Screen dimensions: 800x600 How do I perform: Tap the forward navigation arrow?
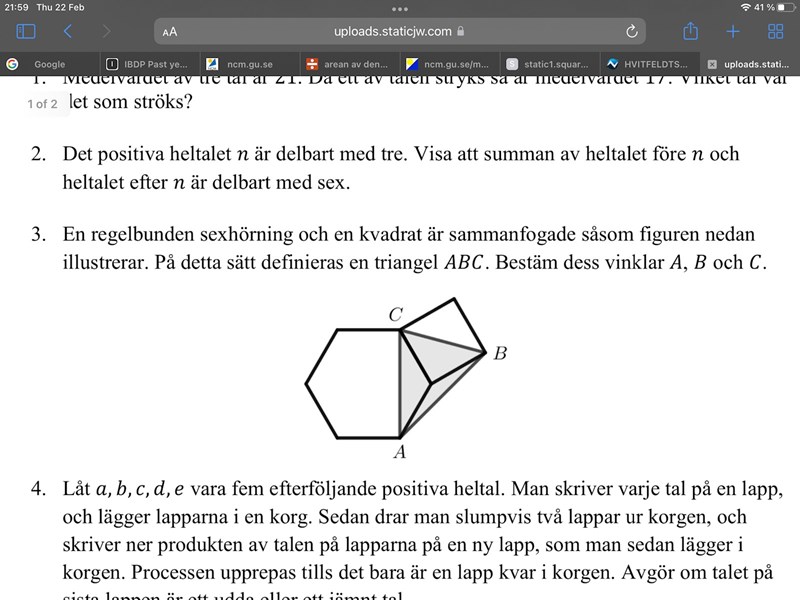pyautogui.click(x=106, y=32)
